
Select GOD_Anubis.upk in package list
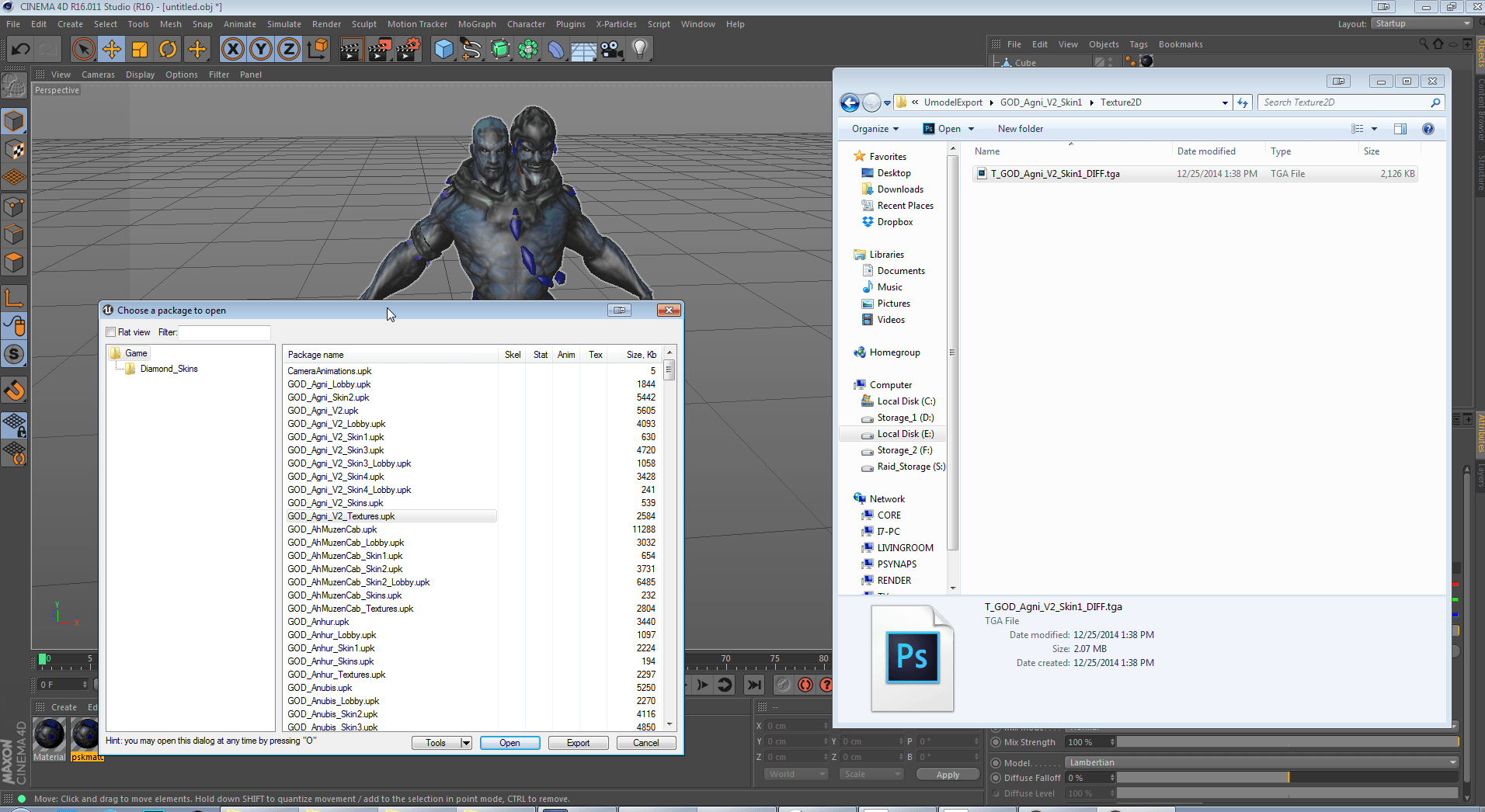point(319,688)
